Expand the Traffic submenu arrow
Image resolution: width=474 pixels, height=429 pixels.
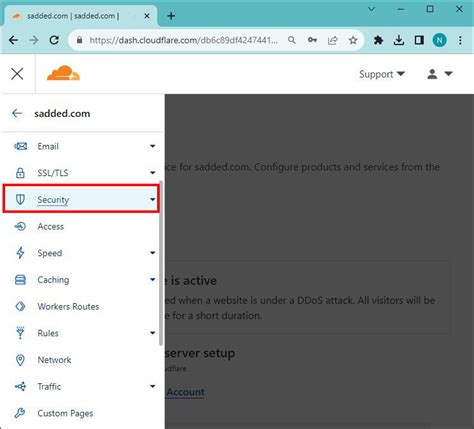pos(152,386)
